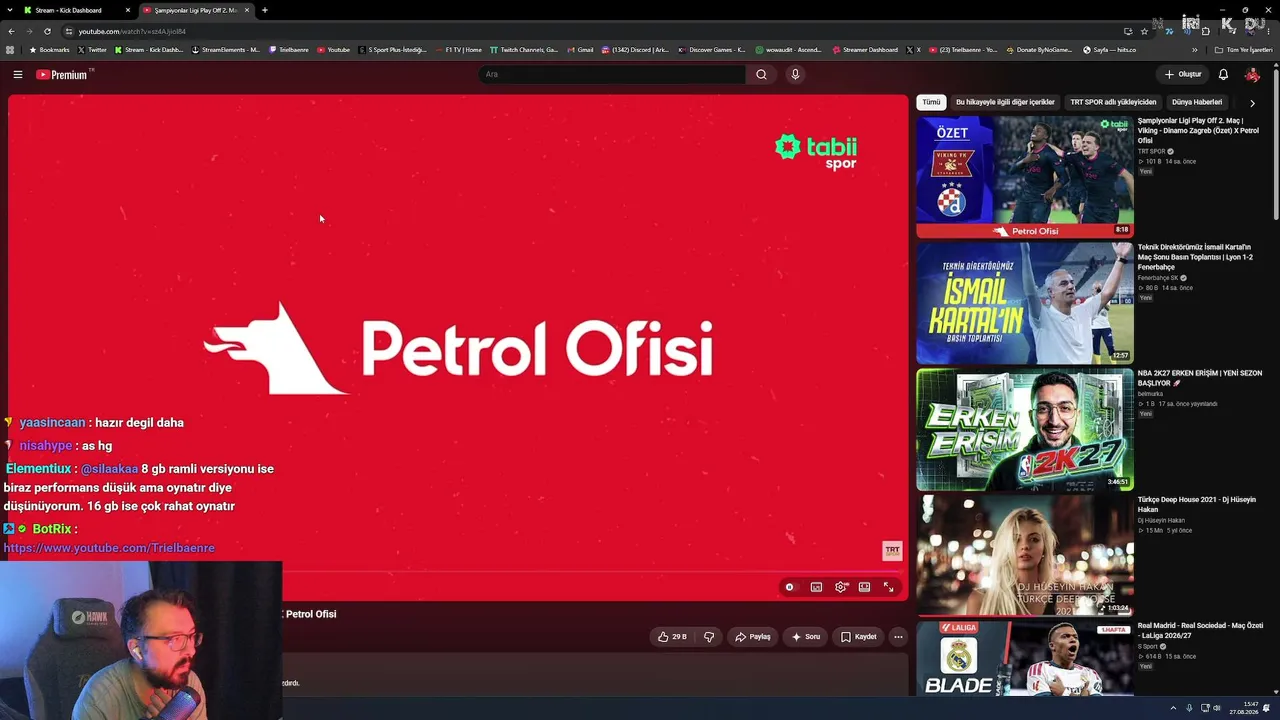Click the Kaydet save button

(859, 636)
